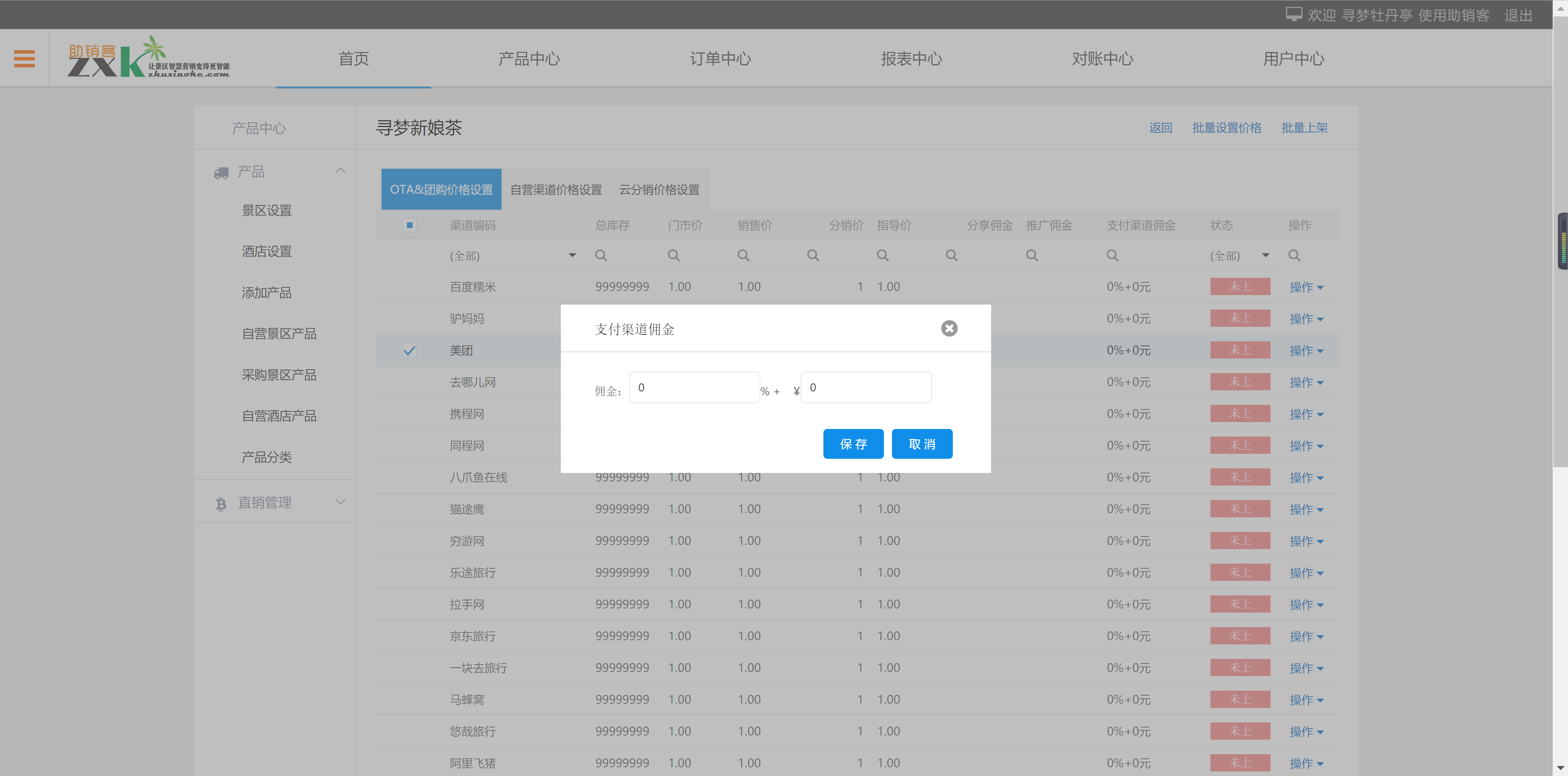Click search icon under 门市价 column
The height and width of the screenshot is (776, 1568).
(673, 256)
